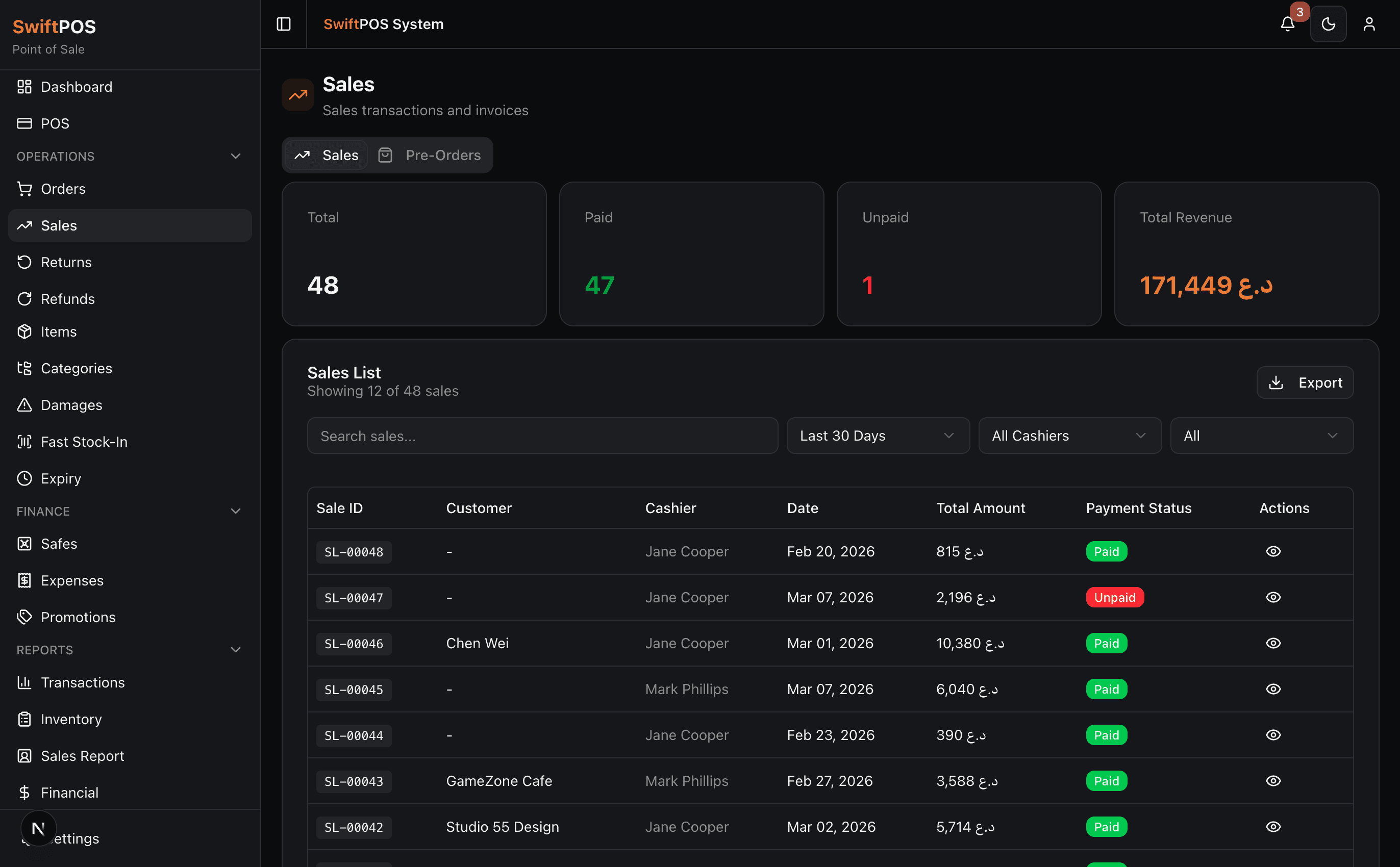Select the Sales tab

pos(327,155)
